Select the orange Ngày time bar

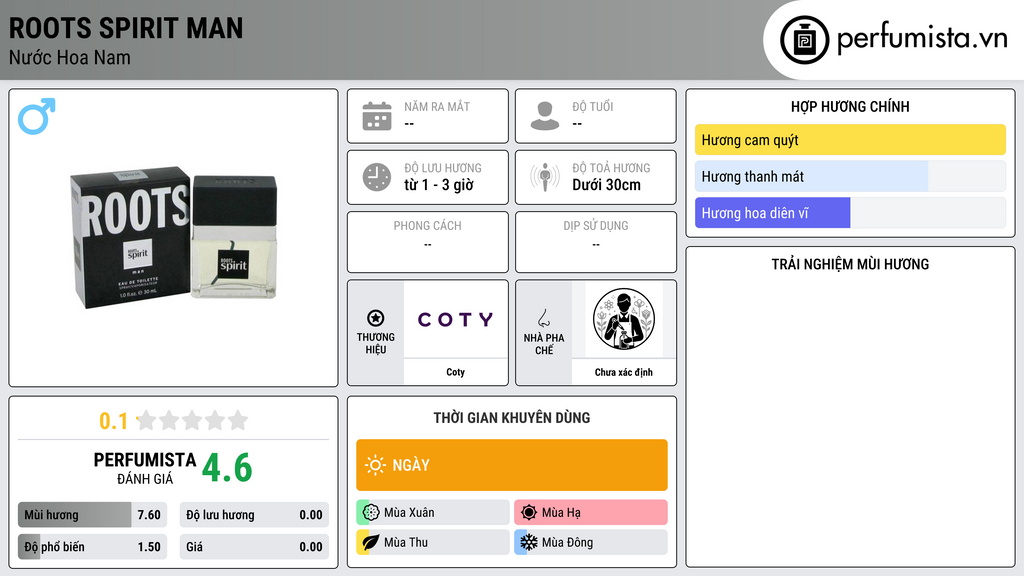(x=512, y=465)
